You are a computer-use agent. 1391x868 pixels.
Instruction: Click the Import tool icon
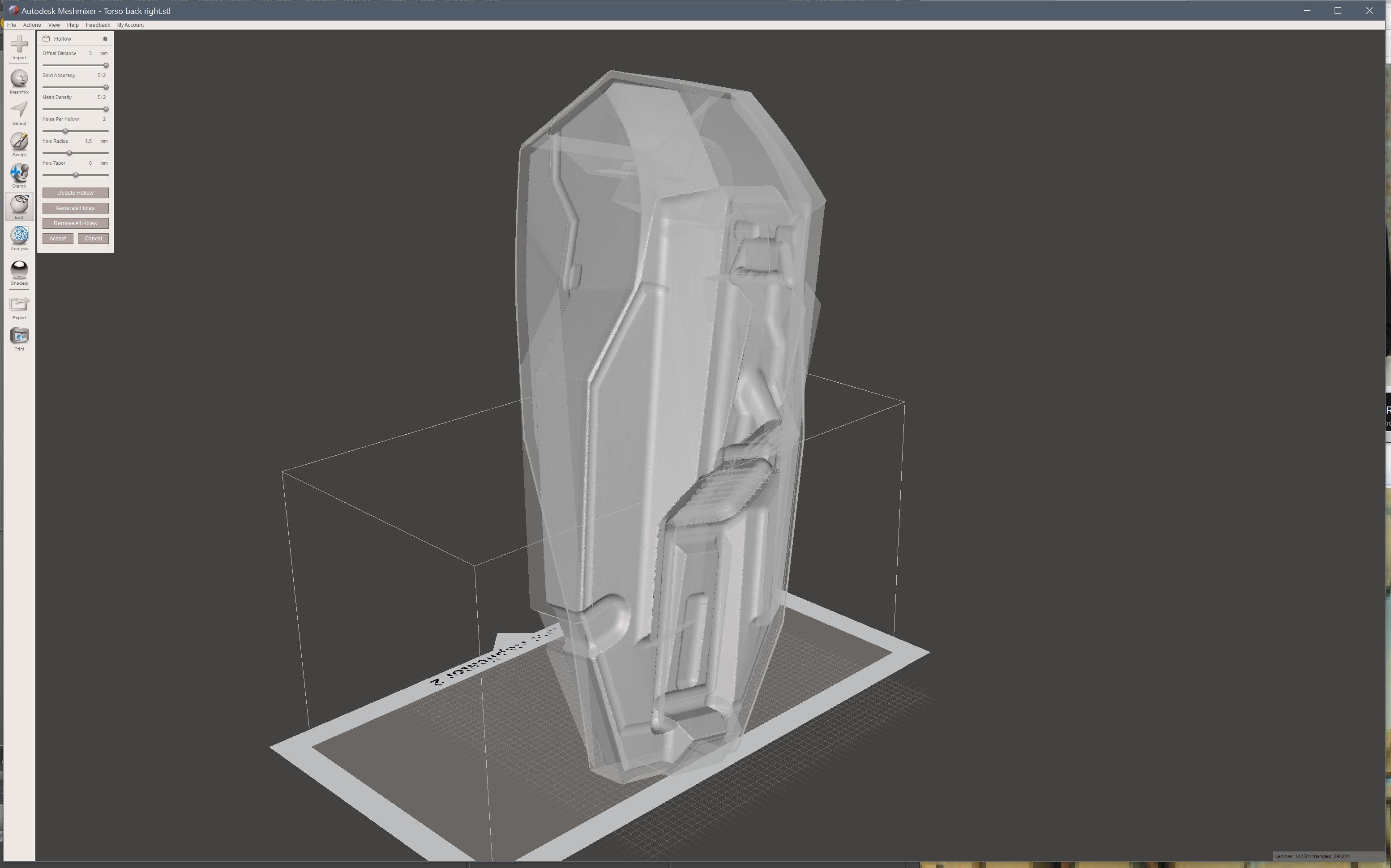(19, 45)
